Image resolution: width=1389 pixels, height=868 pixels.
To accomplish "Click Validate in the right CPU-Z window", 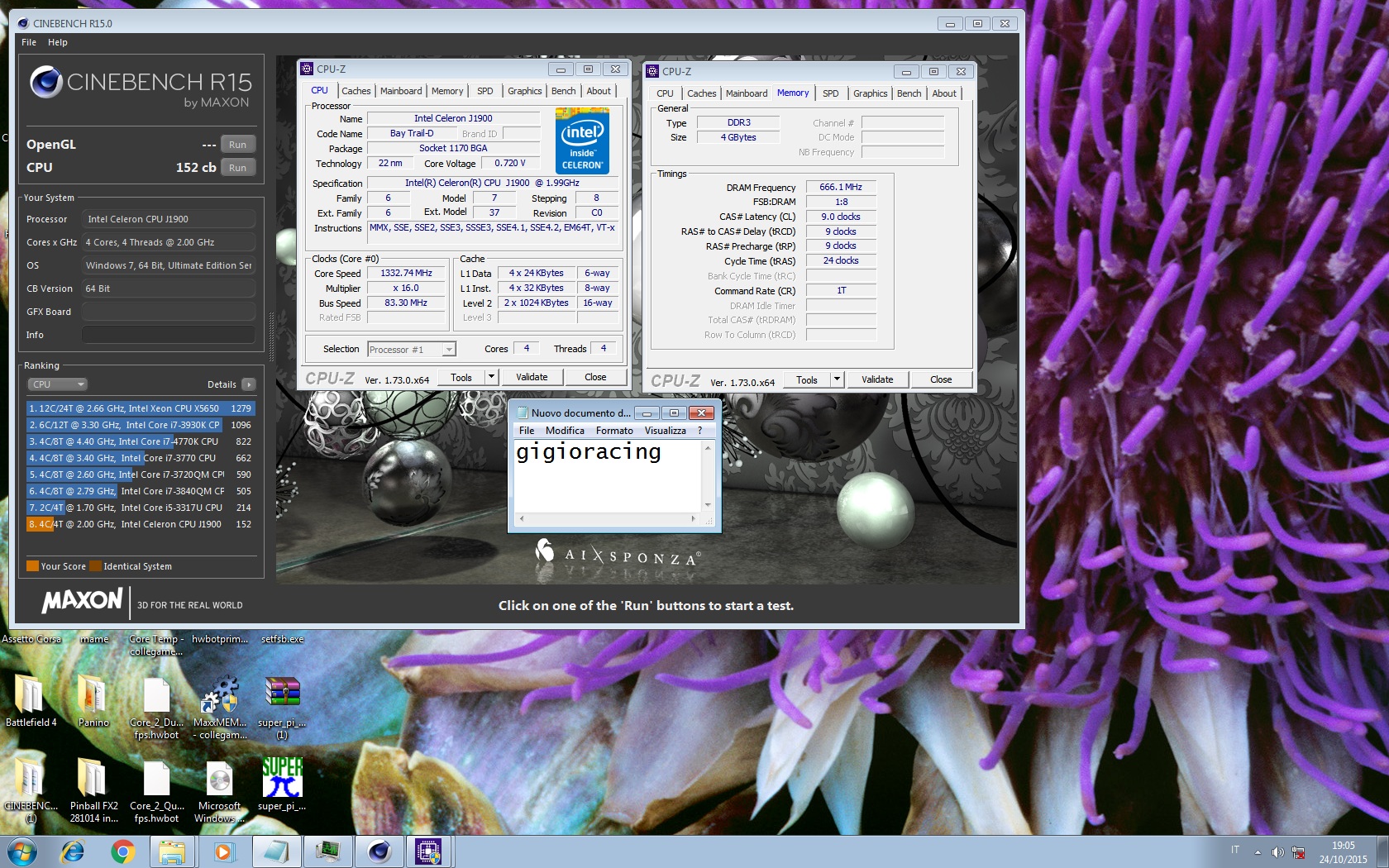I will [877, 379].
